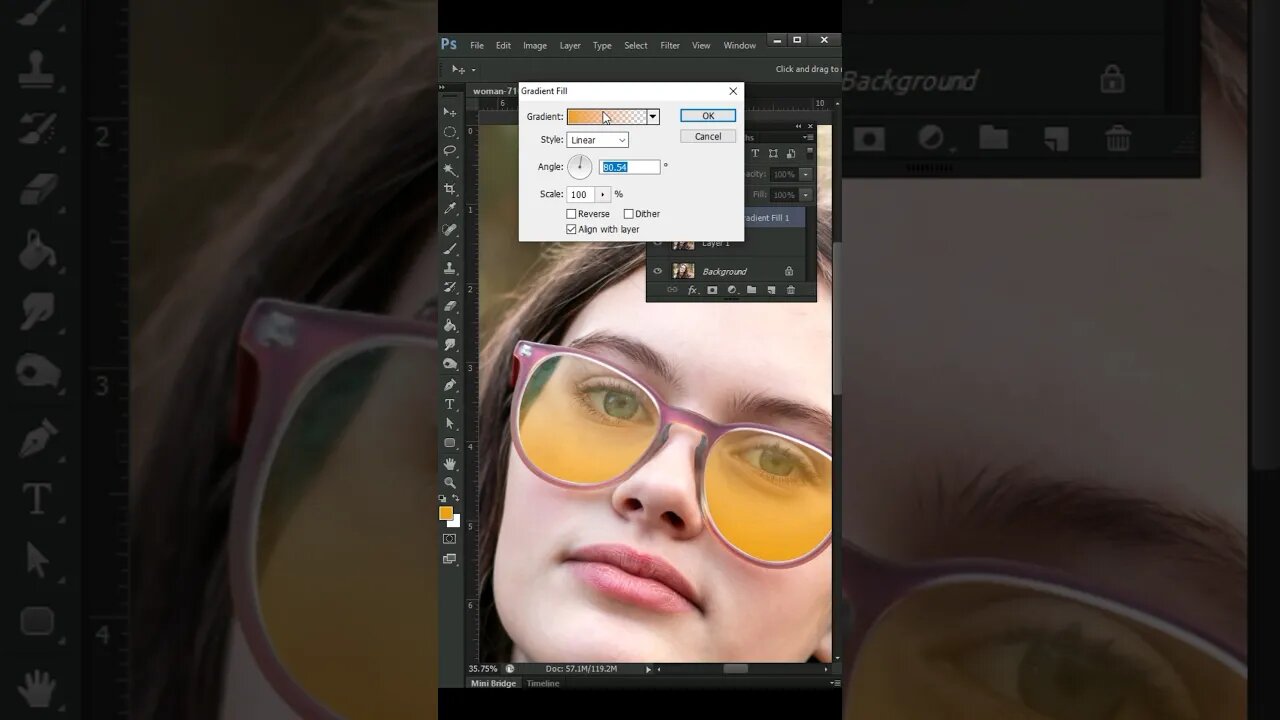The height and width of the screenshot is (720, 1280).
Task: Toggle the layer filtering switch
Action: click(809, 153)
